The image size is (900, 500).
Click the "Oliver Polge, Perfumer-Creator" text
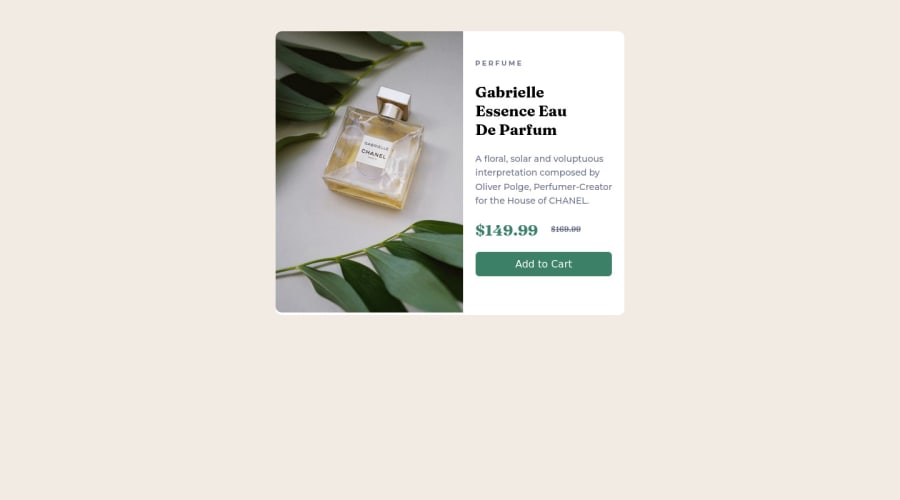pos(543,187)
